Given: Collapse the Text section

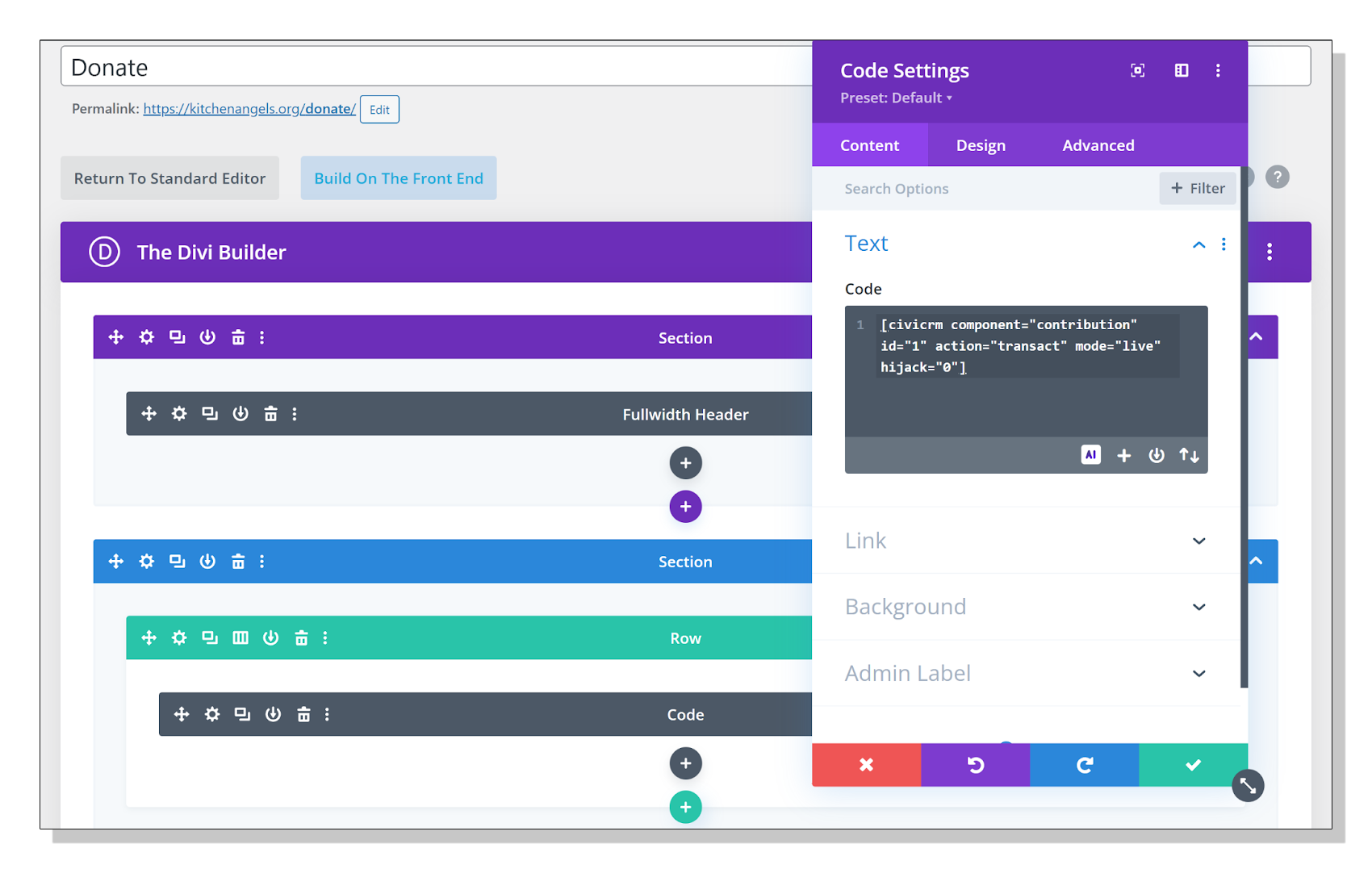Looking at the screenshot, I should point(1198,244).
